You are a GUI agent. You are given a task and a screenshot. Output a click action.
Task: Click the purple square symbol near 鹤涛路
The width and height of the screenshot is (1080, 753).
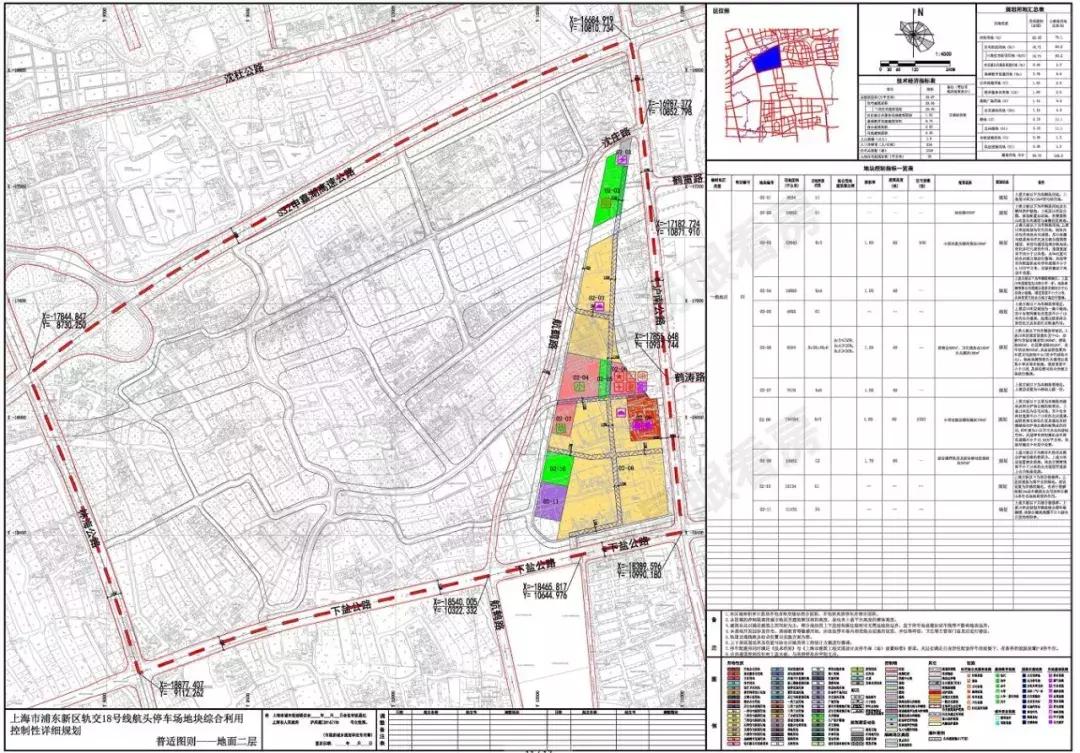(x=642, y=387)
